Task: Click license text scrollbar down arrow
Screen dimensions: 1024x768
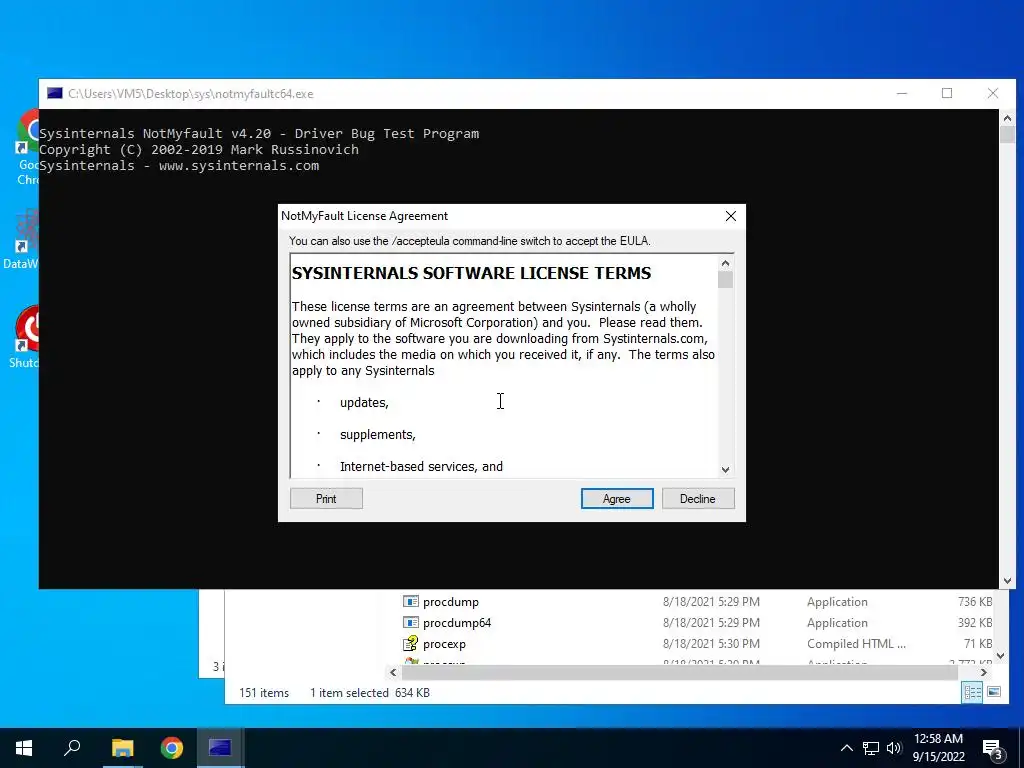Action: [x=725, y=470]
